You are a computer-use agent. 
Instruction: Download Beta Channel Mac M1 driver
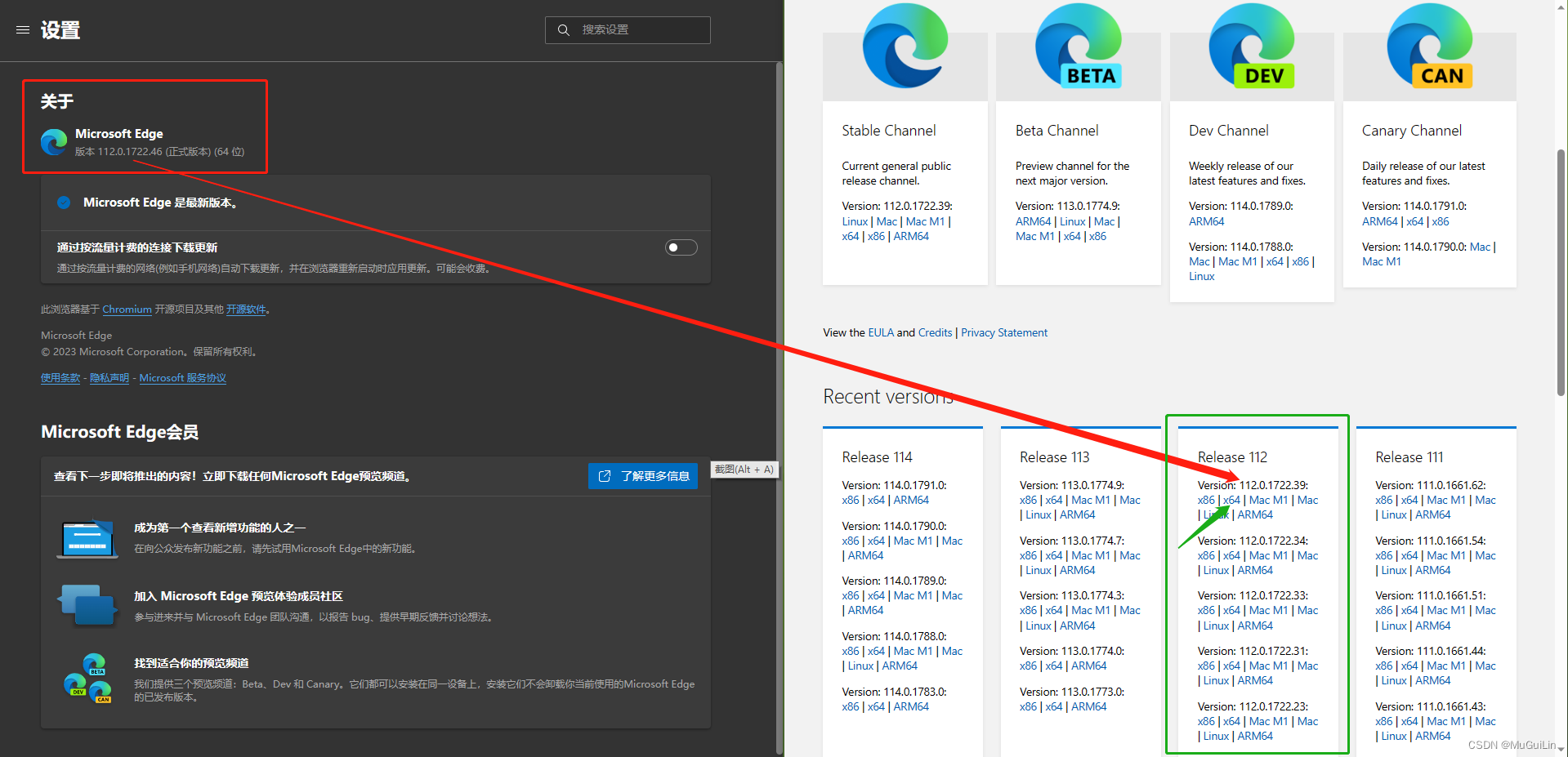[x=1034, y=236]
